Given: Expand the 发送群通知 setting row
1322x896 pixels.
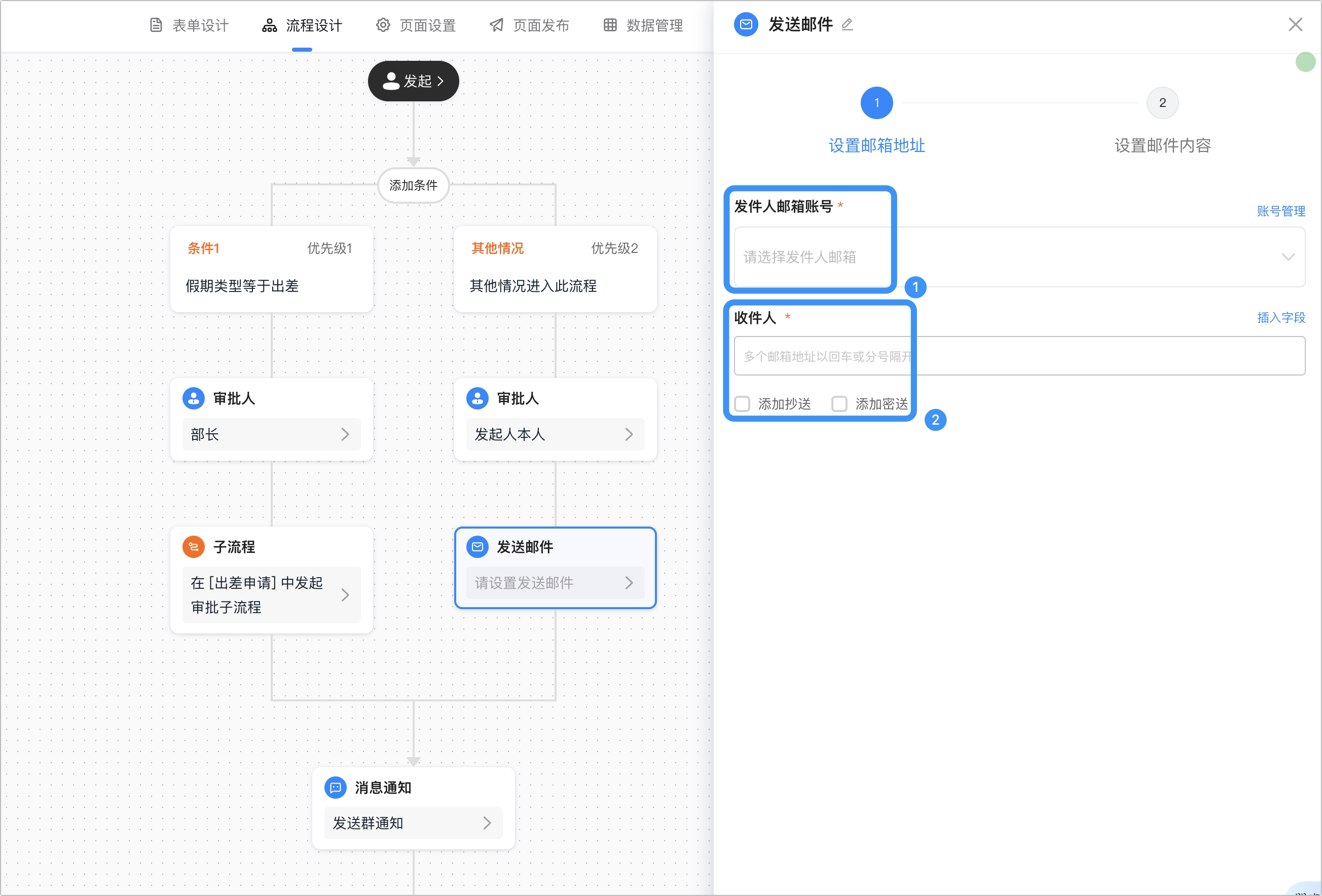Looking at the screenshot, I should (413, 823).
